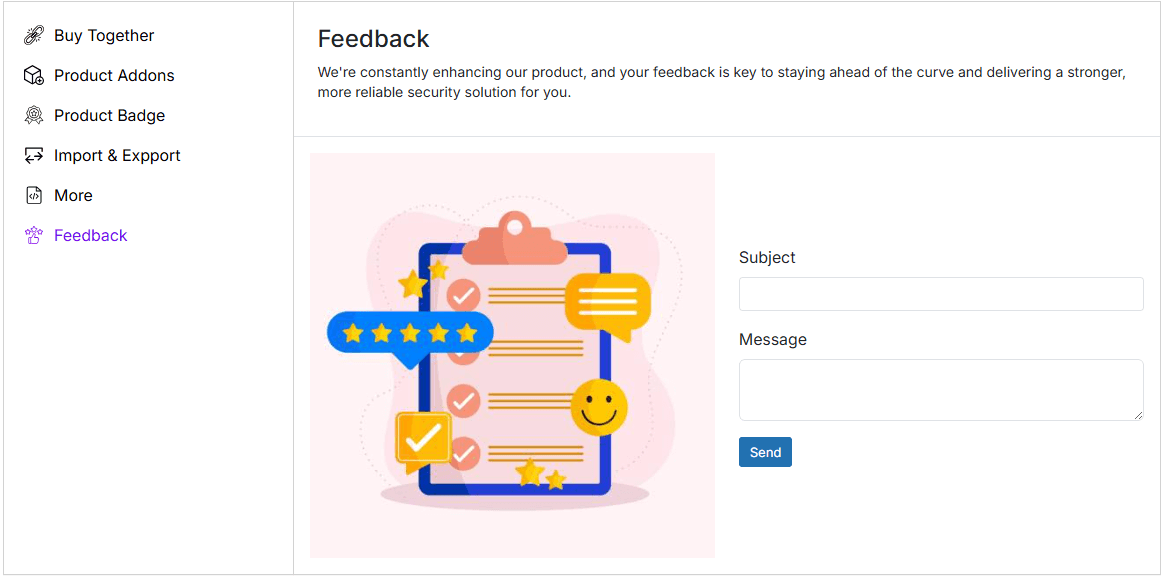
Task: Select the highlighted Feedback sidebar entry
Action: [x=90, y=234]
